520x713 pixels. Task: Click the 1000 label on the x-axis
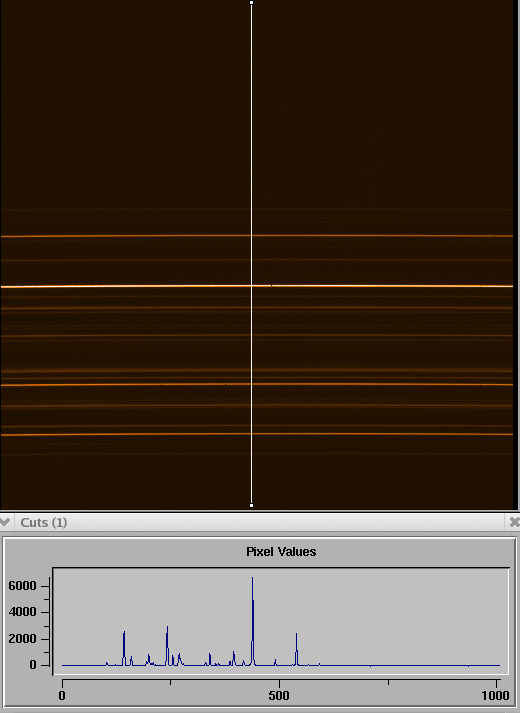(495, 695)
